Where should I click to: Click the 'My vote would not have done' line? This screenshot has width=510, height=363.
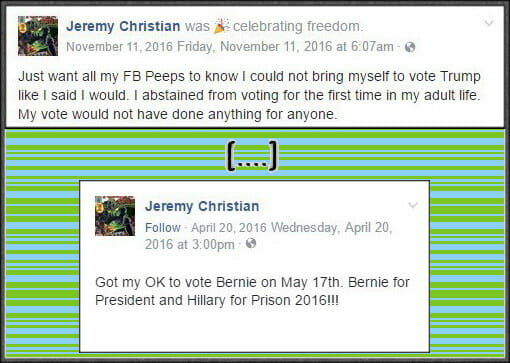pos(178,114)
